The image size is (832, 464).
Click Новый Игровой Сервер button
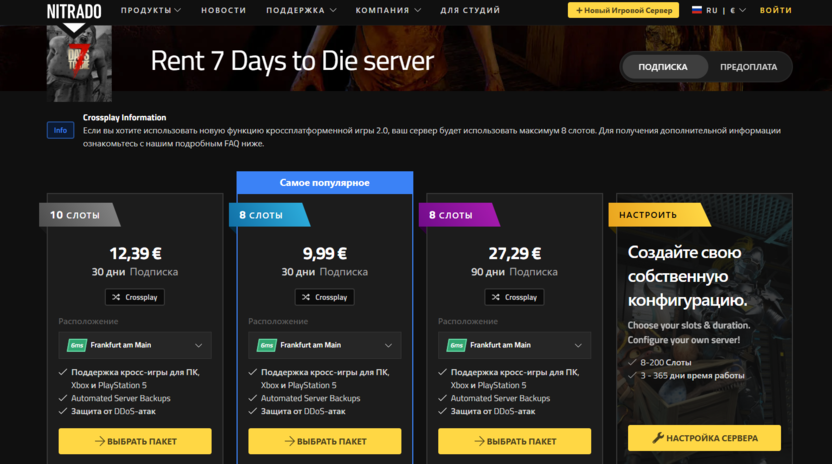coord(623,10)
